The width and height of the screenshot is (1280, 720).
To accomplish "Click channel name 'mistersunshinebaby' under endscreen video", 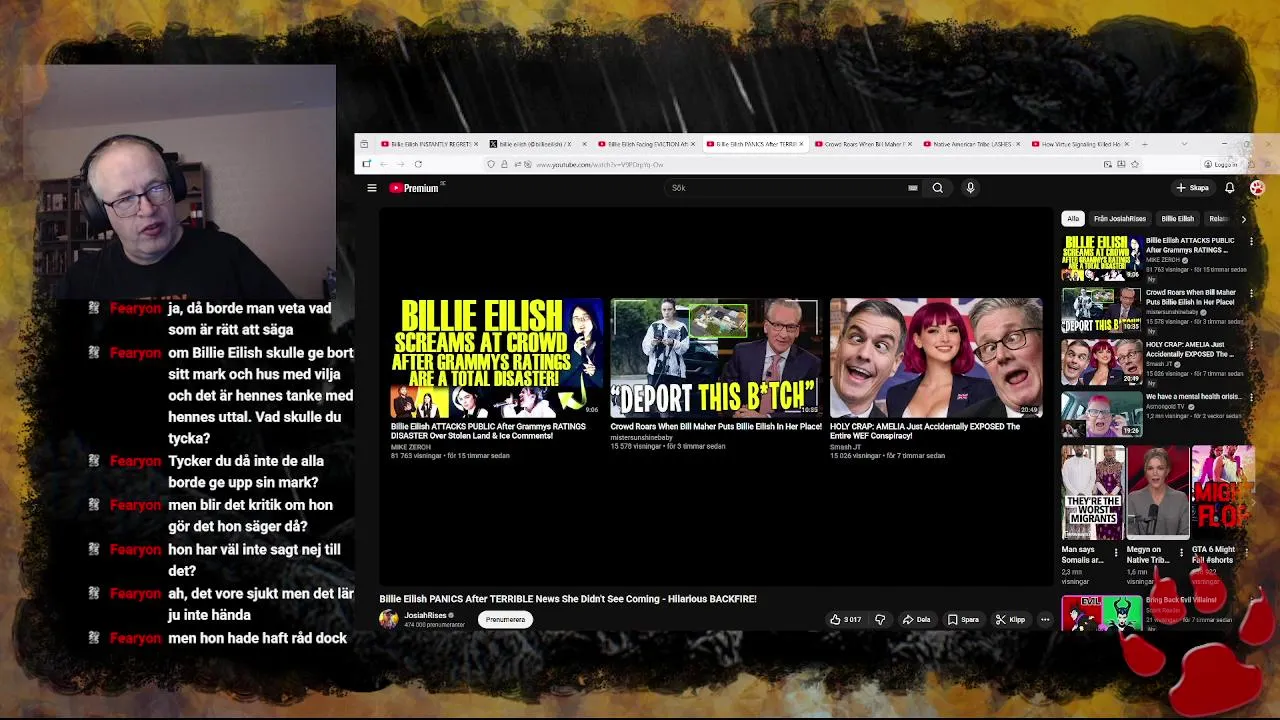I will click(641, 438).
